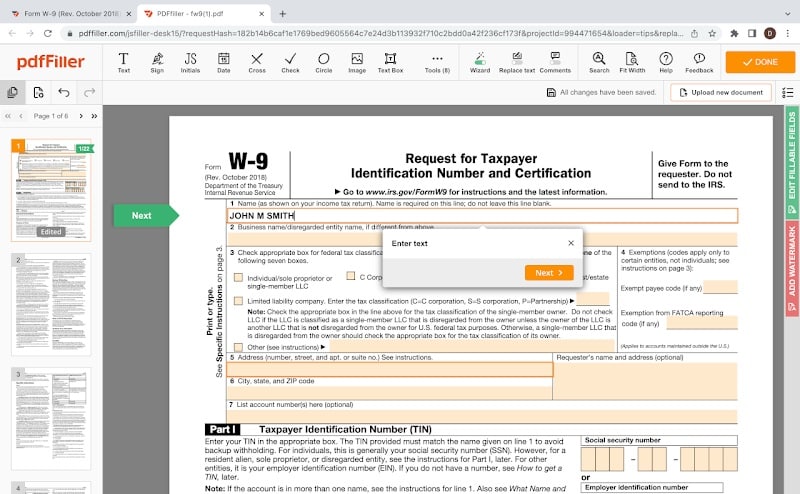Open browser extensions puzzle icon
800x494 pixels.
[734, 33]
